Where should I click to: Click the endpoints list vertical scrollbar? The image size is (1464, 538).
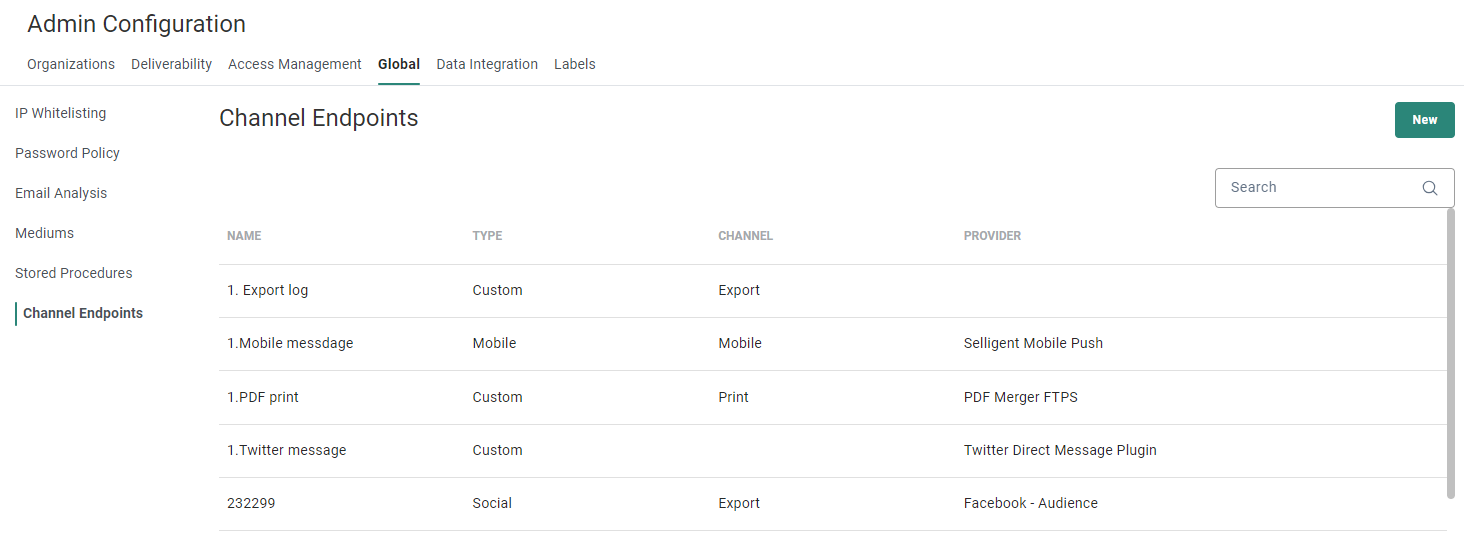pyautogui.click(x=1451, y=350)
